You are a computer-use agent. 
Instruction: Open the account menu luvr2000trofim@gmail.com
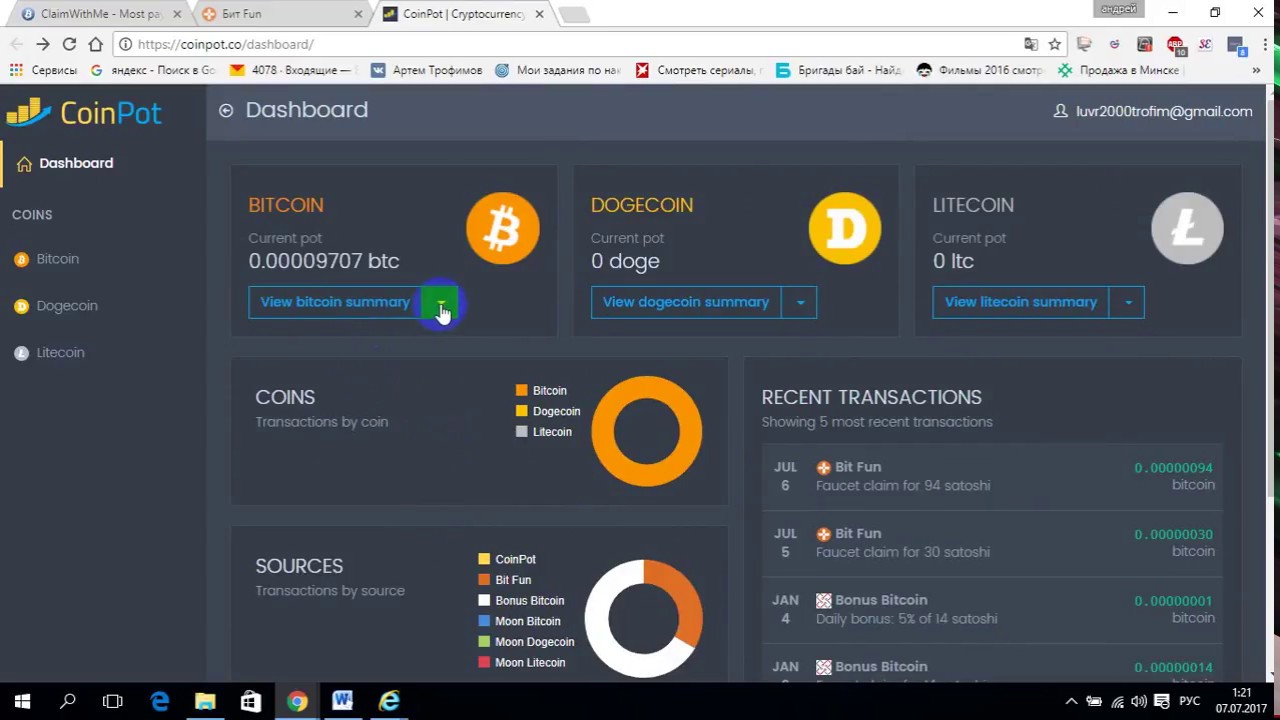[1153, 111]
